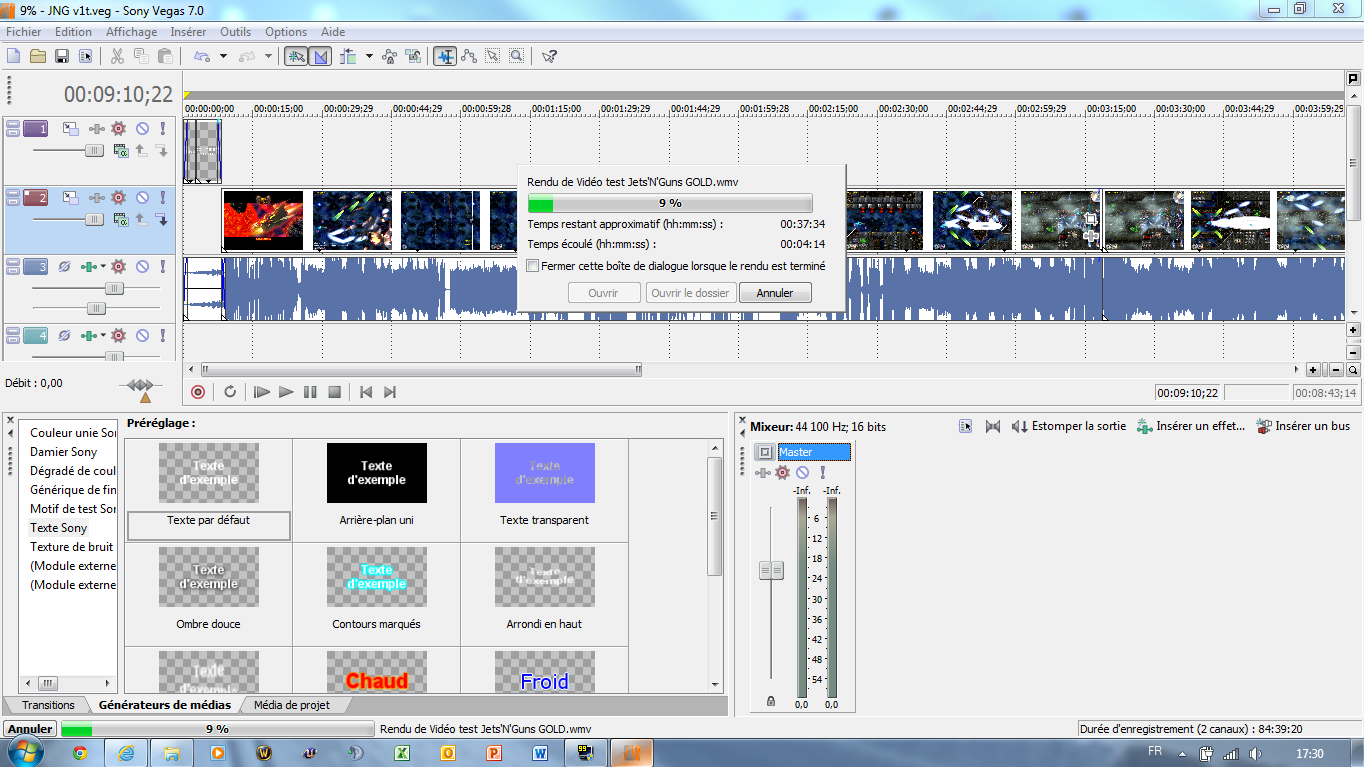The width and height of the screenshot is (1364, 767).
Task: Open automation settings dropdown on audio track 3
Action: (x=104, y=267)
